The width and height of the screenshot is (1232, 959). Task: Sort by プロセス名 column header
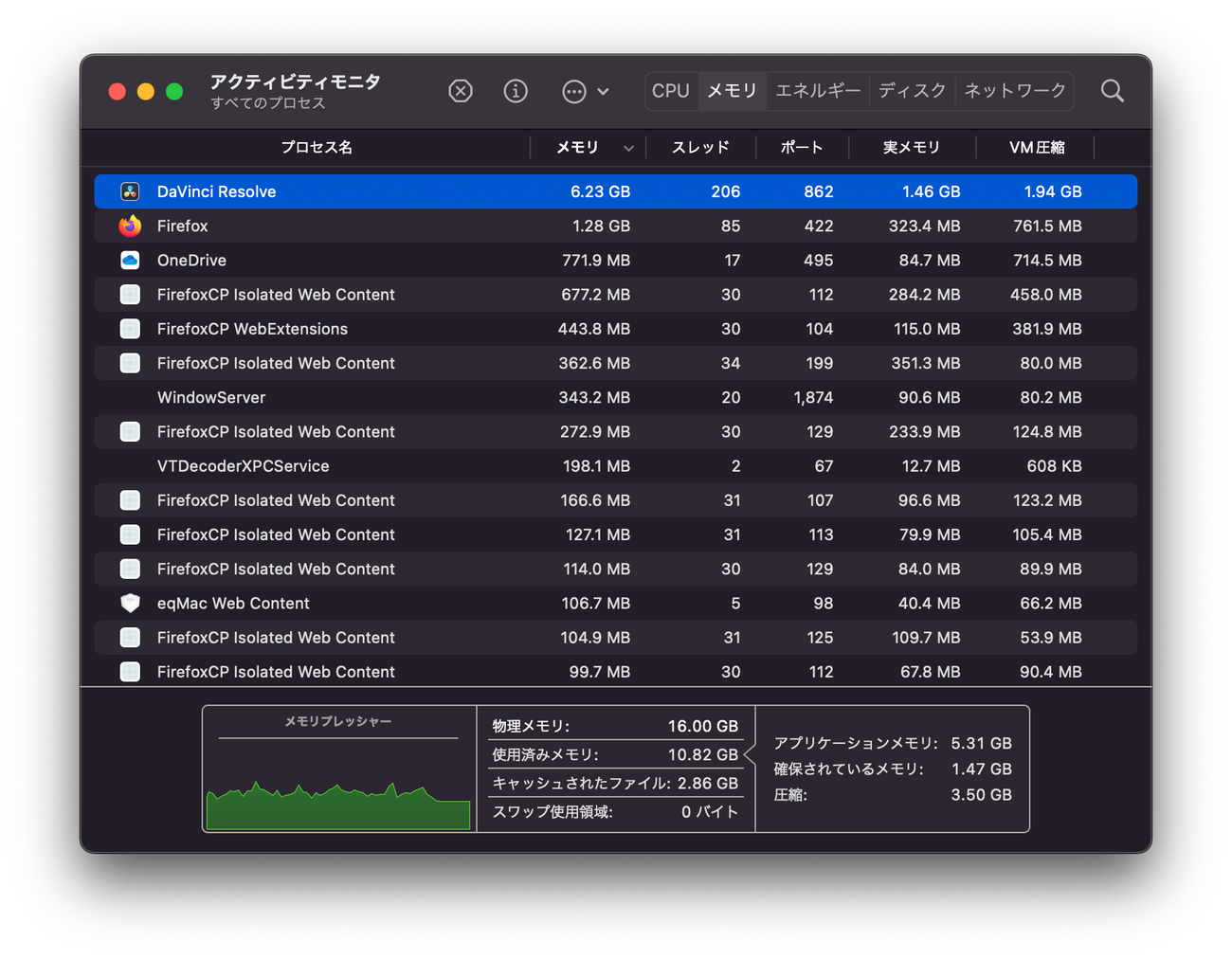coord(317,148)
